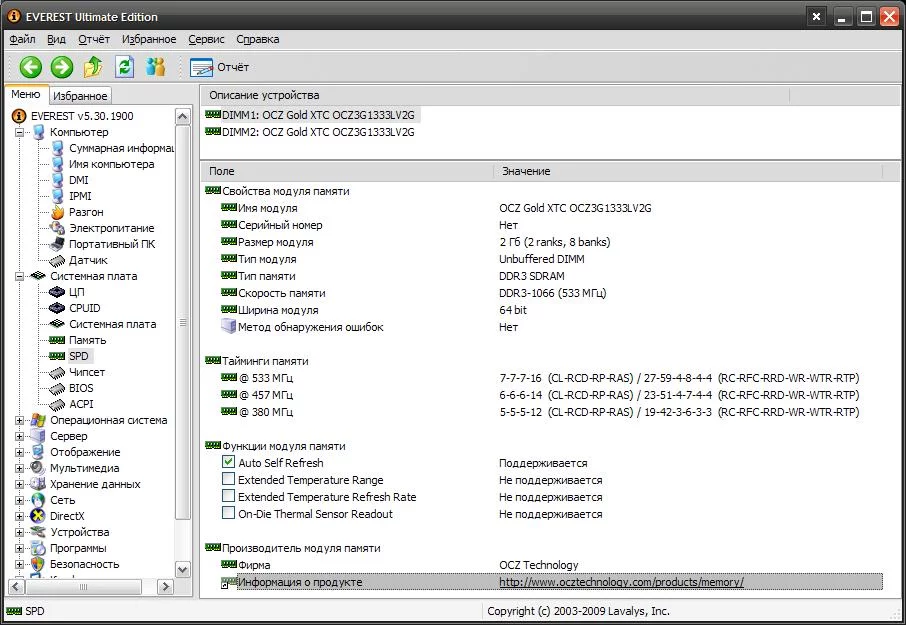Open the ocztechnology.com product link
The width and height of the screenshot is (906, 625).
621,582
